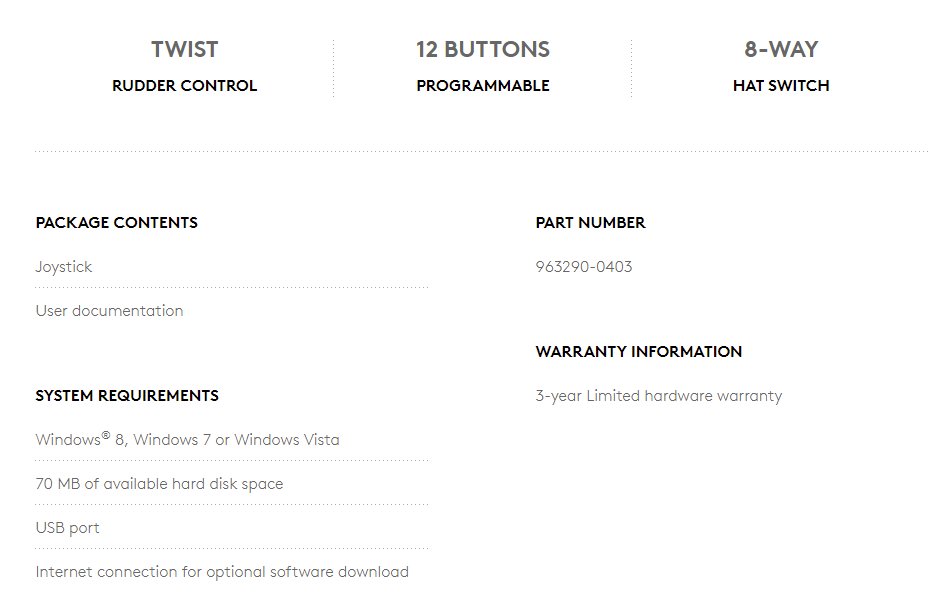This screenshot has height=597, width=943.
Task: Select the Windows 8, Windows 7 requirement line
Action: tap(188, 439)
